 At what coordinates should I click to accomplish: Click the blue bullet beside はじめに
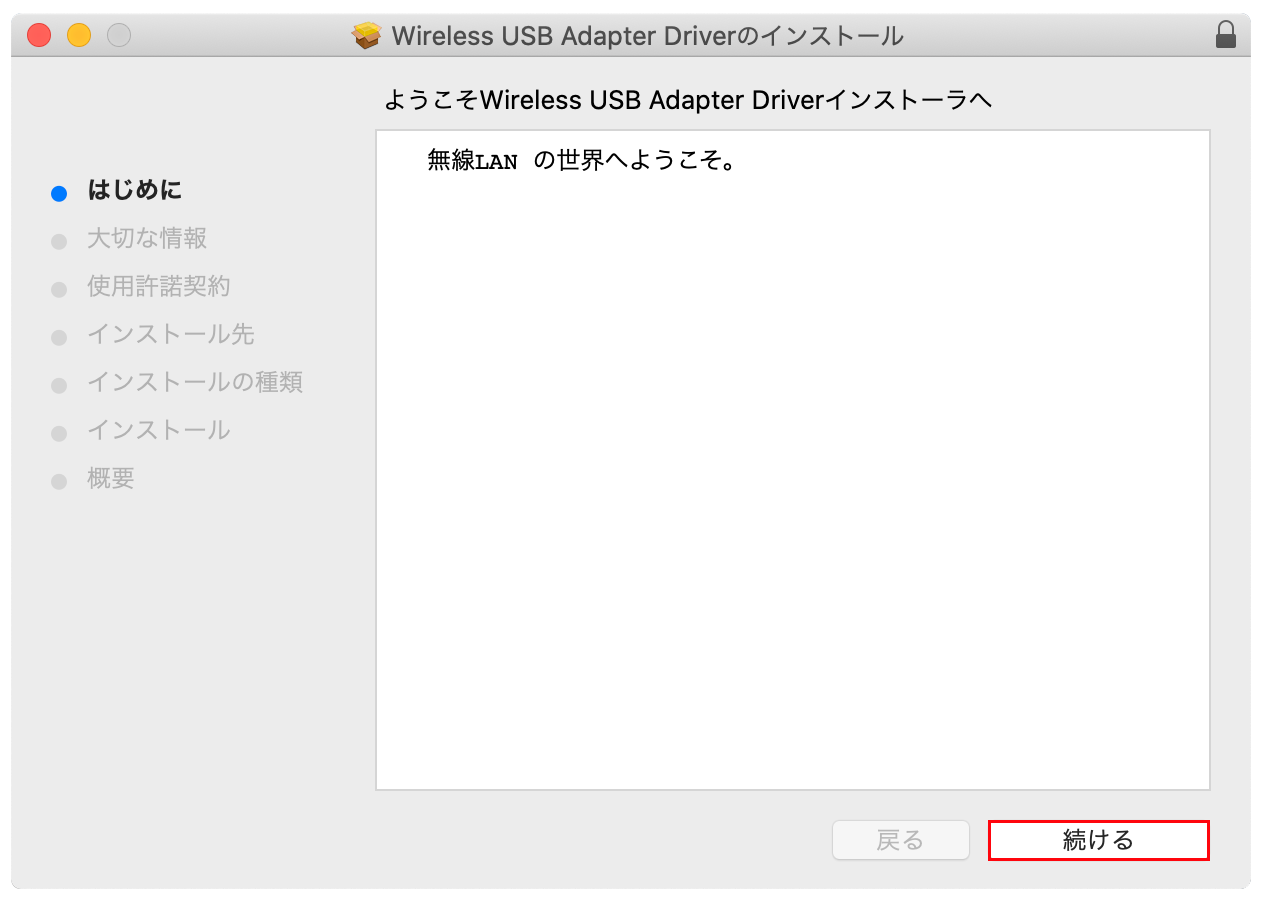tap(59, 194)
